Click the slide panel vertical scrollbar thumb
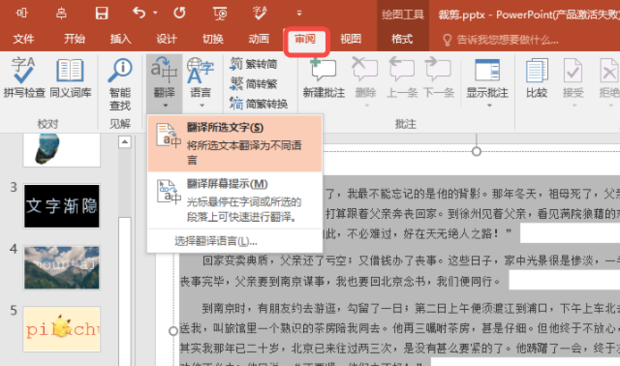 [125, 291]
